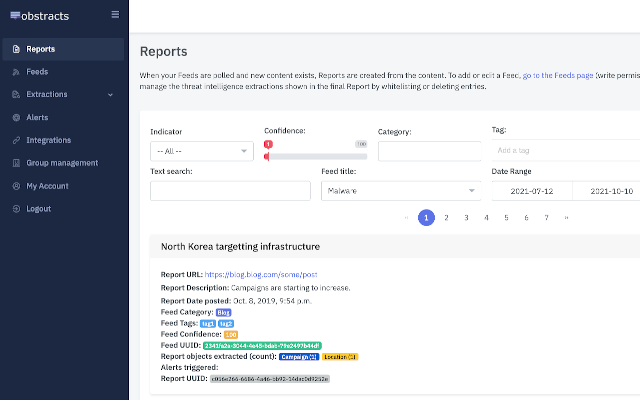Click the My Account user icon
The width and height of the screenshot is (640, 400).
[15, 186]
